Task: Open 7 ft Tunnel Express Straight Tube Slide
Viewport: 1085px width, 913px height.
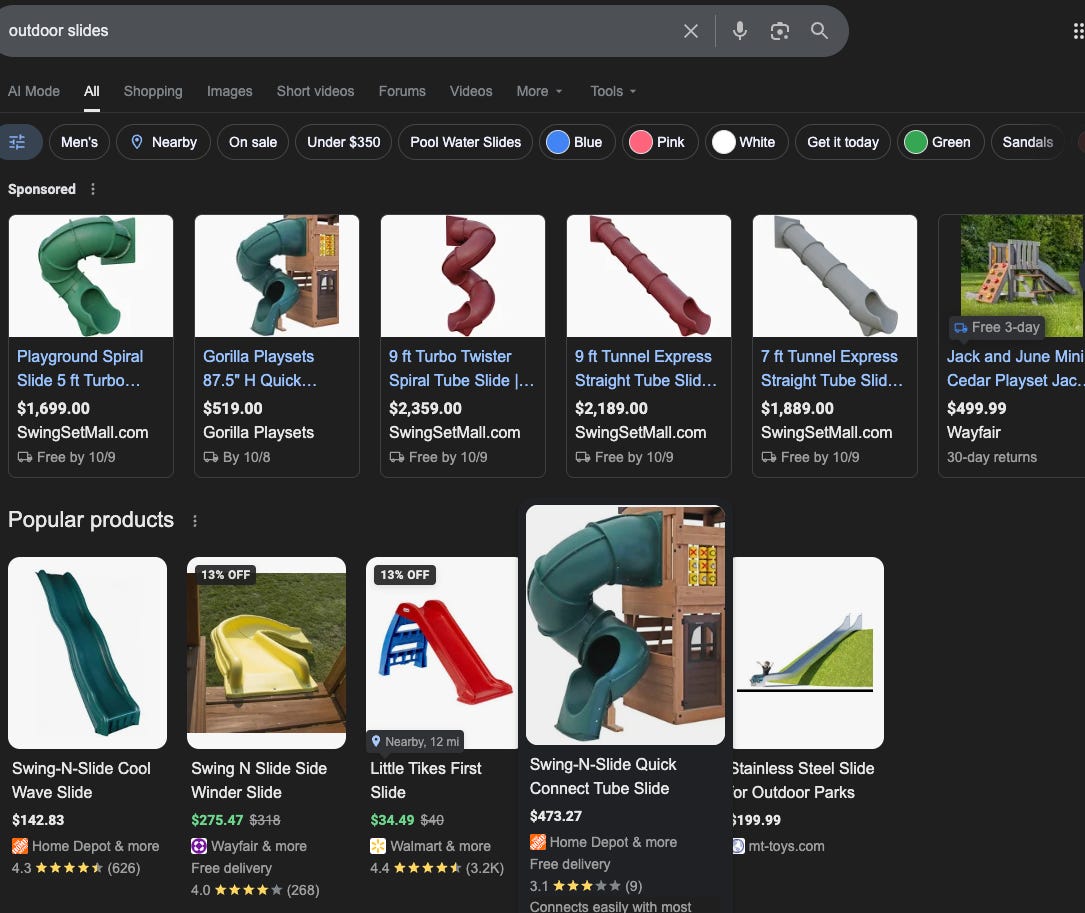Action: 832,368
